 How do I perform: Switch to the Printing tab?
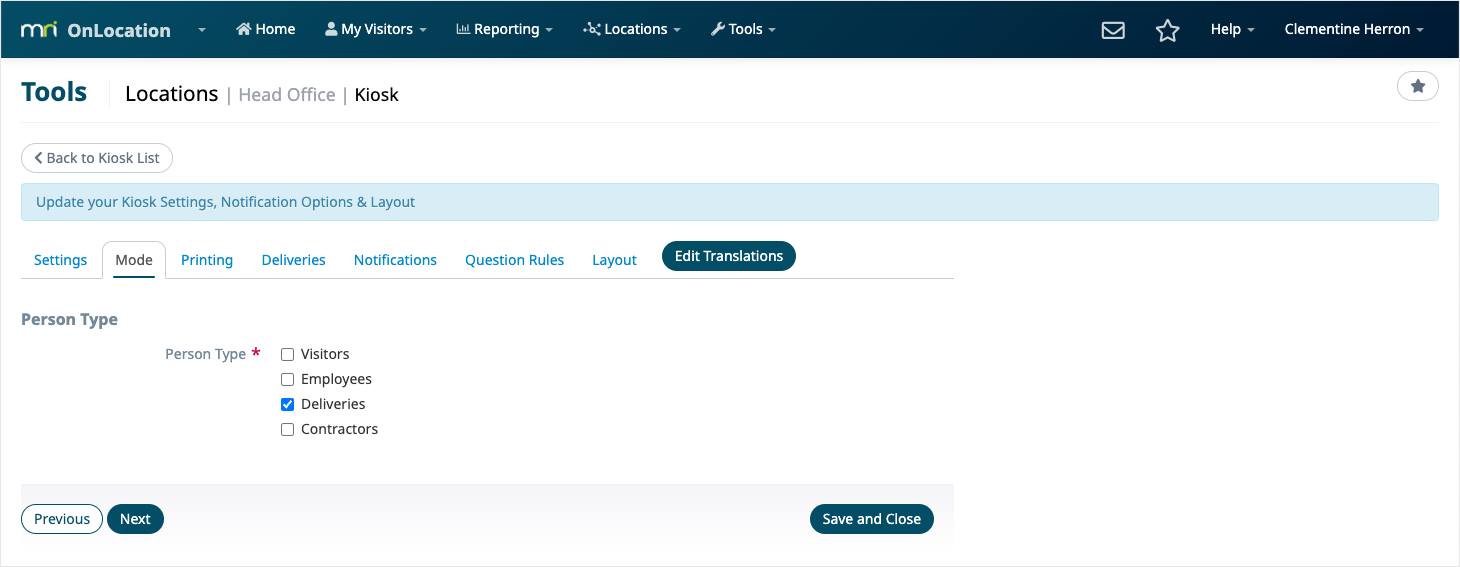tap(207, 260)
